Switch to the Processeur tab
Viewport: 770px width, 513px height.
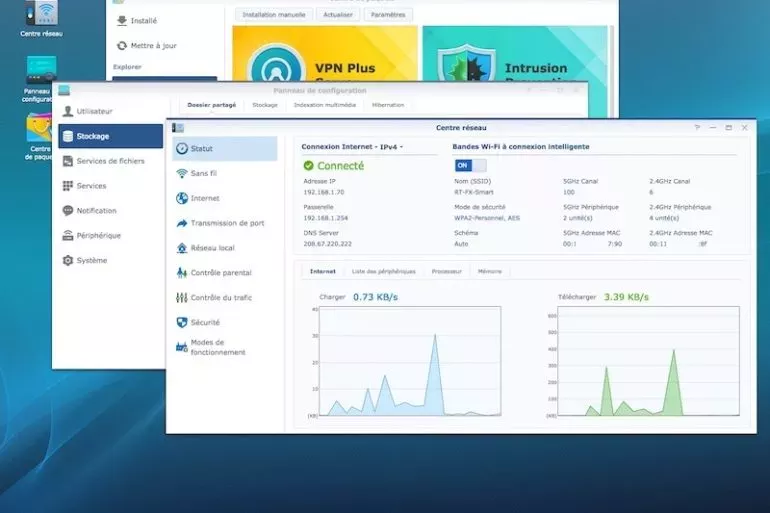click(446, 271)
